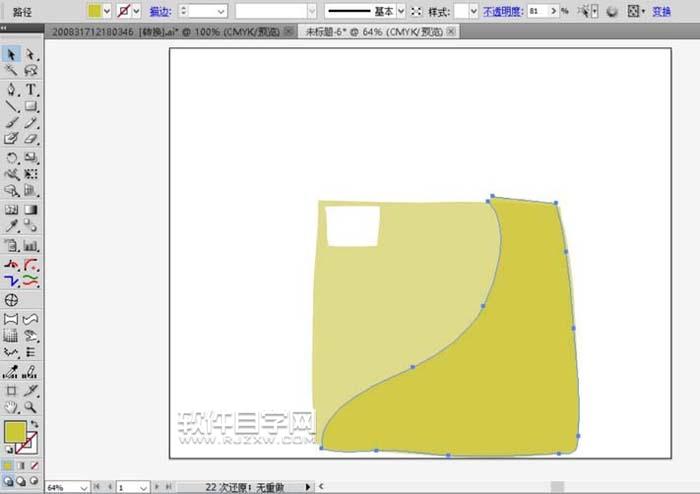
Task: Pick the Hand tool
Action: point(12,407)
